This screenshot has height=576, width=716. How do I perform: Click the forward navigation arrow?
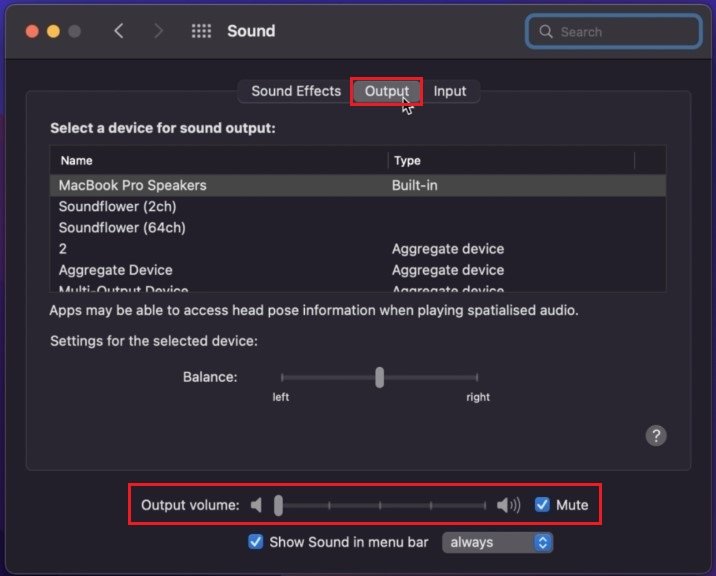(158, 31)
